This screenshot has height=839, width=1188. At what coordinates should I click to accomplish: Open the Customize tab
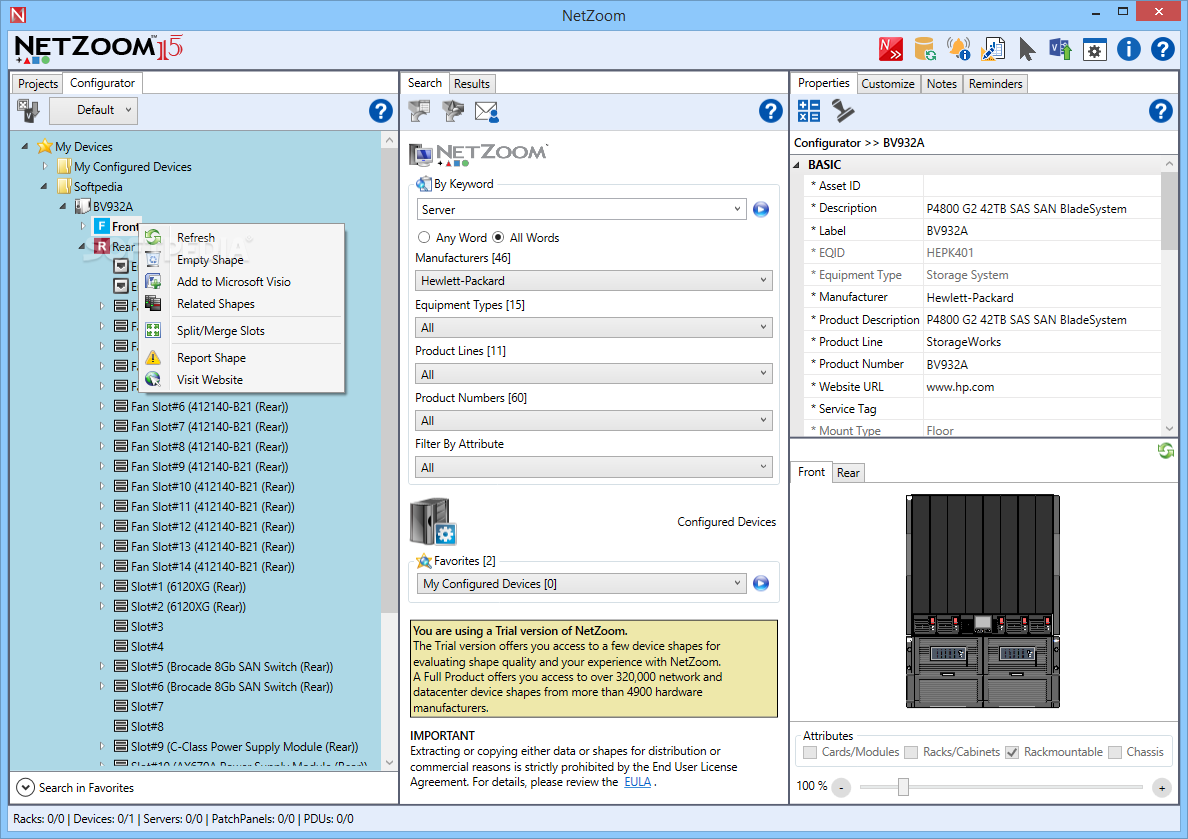click(x=887, y=83)
